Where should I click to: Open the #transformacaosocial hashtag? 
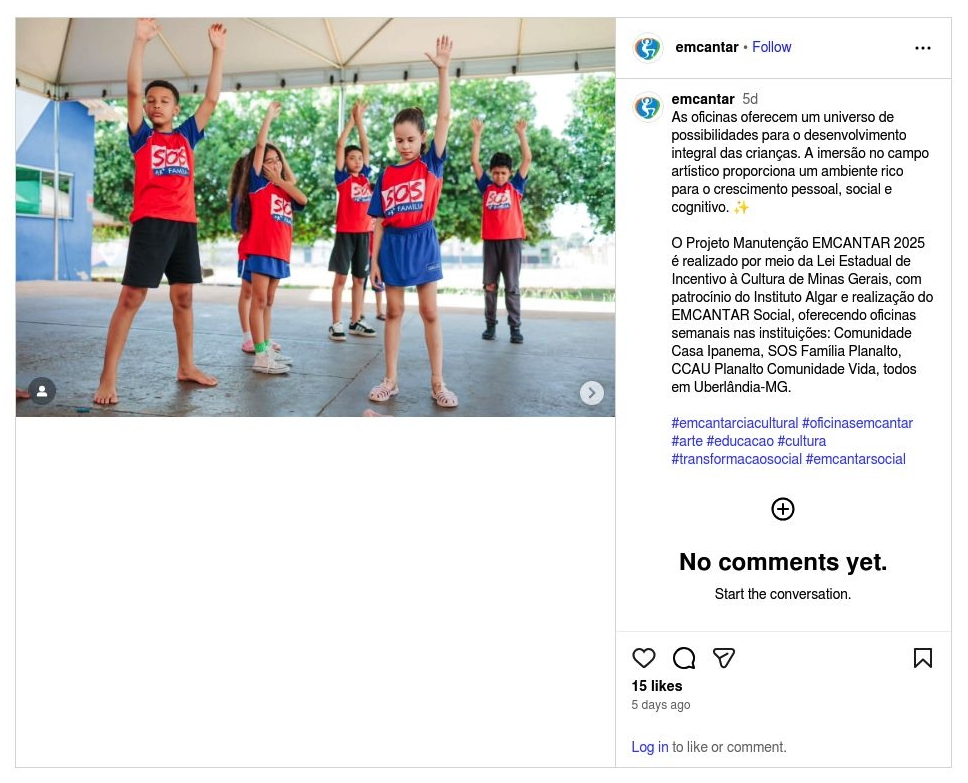coord(736,459)
